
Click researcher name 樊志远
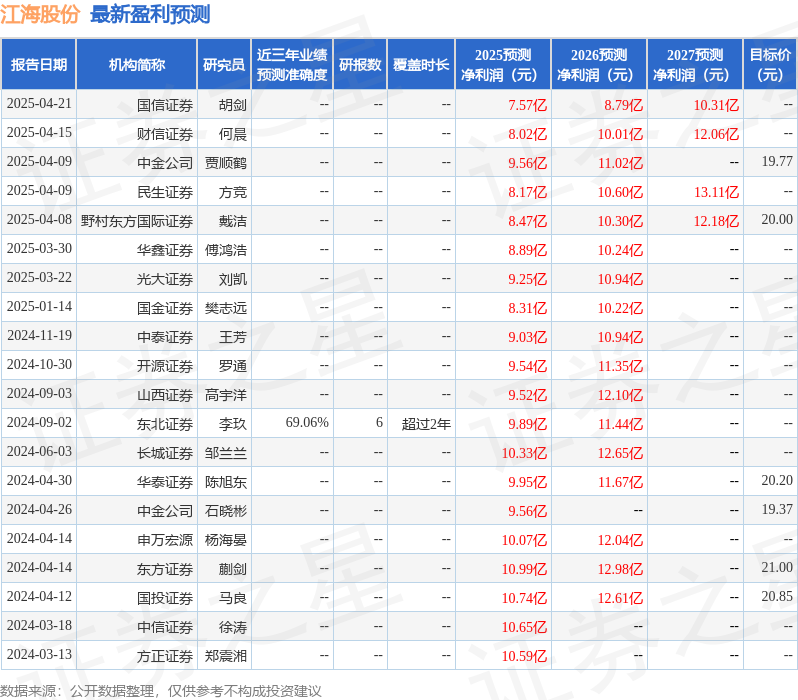tap(226, 308)
